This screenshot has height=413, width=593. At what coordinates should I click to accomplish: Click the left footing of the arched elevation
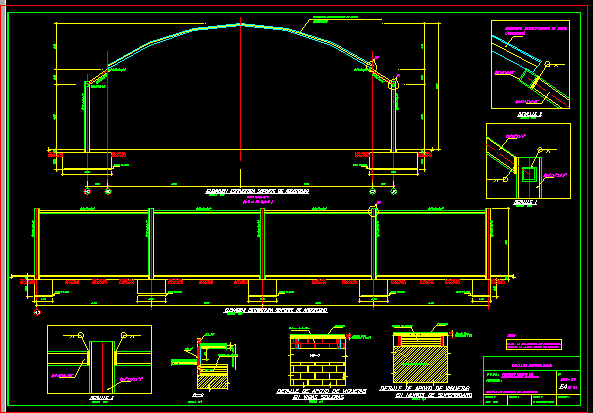[87, 161]
